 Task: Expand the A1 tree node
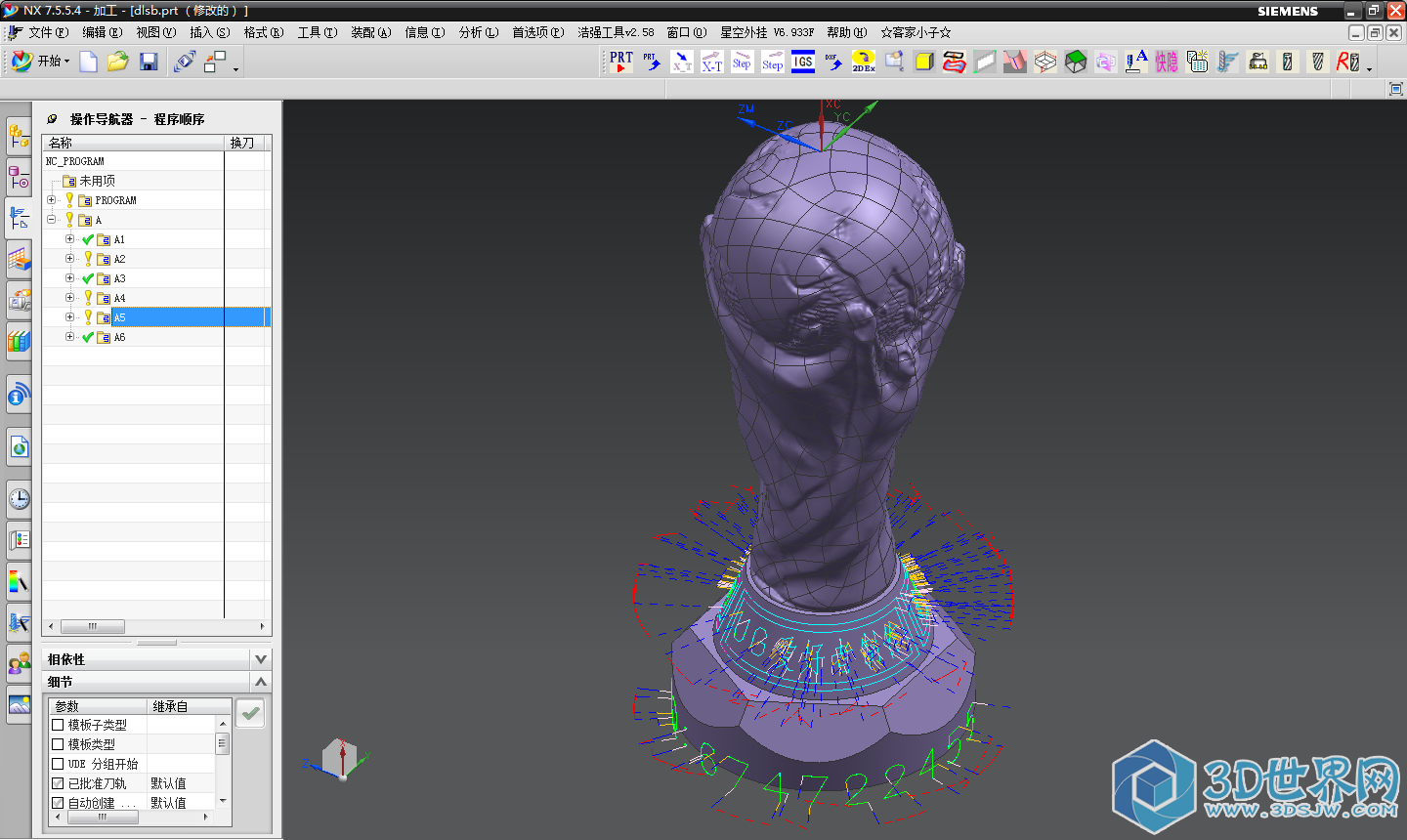click(x=69, y=239)
